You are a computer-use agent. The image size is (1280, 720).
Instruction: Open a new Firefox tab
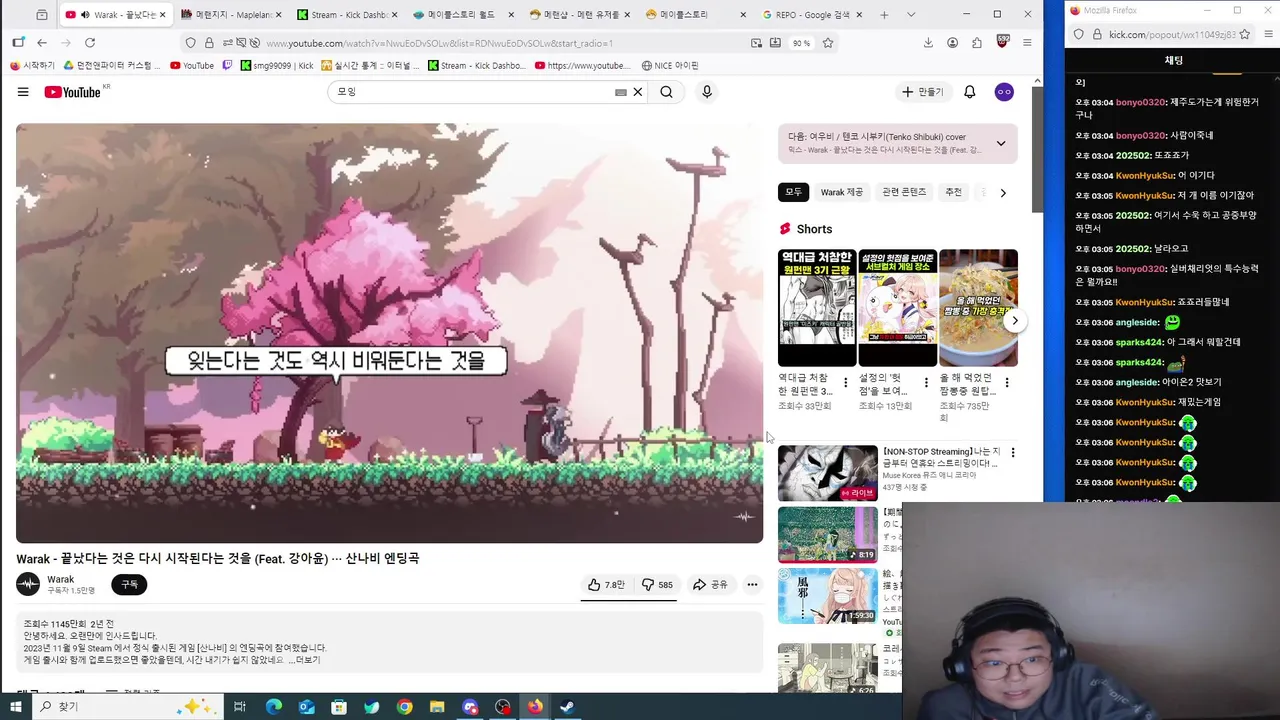click(x=884, y=15)
